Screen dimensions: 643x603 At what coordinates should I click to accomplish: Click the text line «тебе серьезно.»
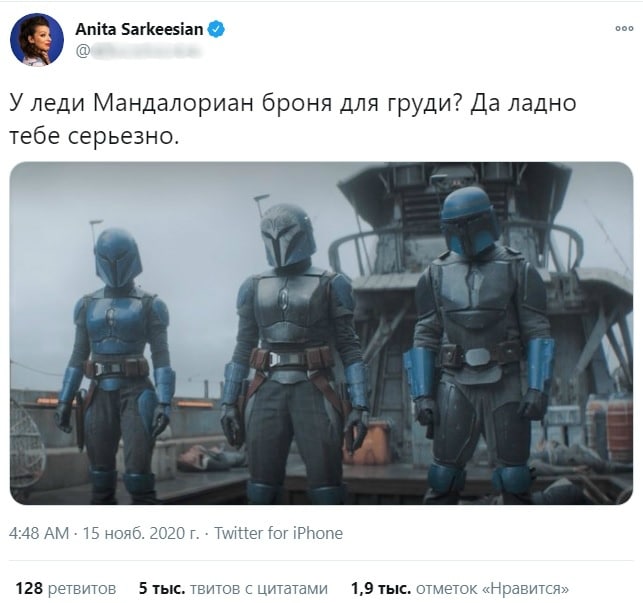94,137
